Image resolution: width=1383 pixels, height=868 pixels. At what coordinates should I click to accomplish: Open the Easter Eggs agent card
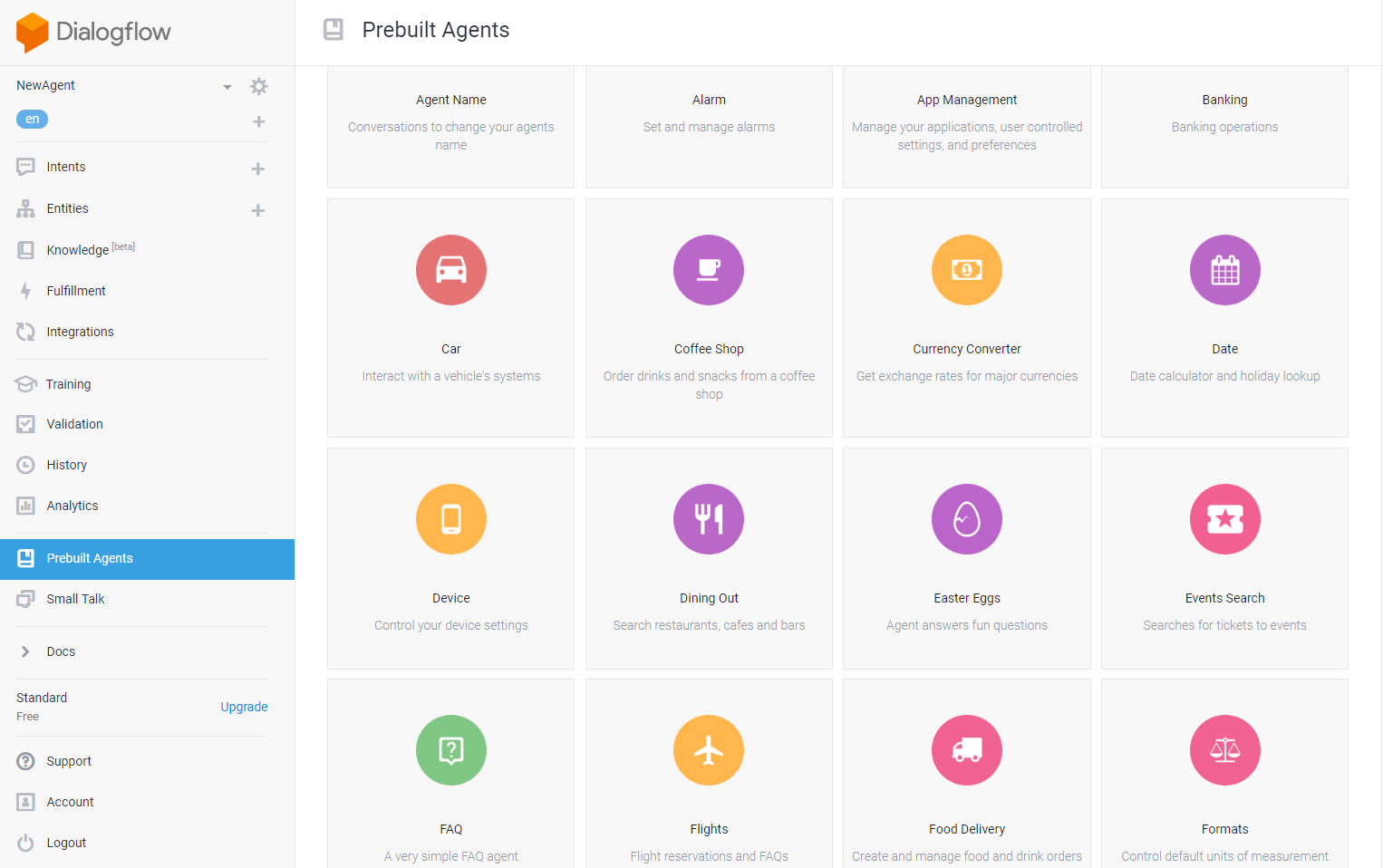pos(966,558)
